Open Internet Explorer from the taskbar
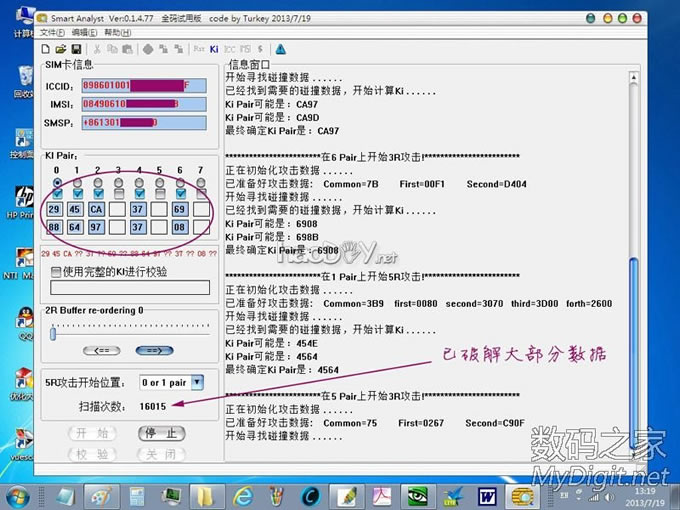Image resolution: width=680 pixels, height=510 pixels. click(241, 495)
